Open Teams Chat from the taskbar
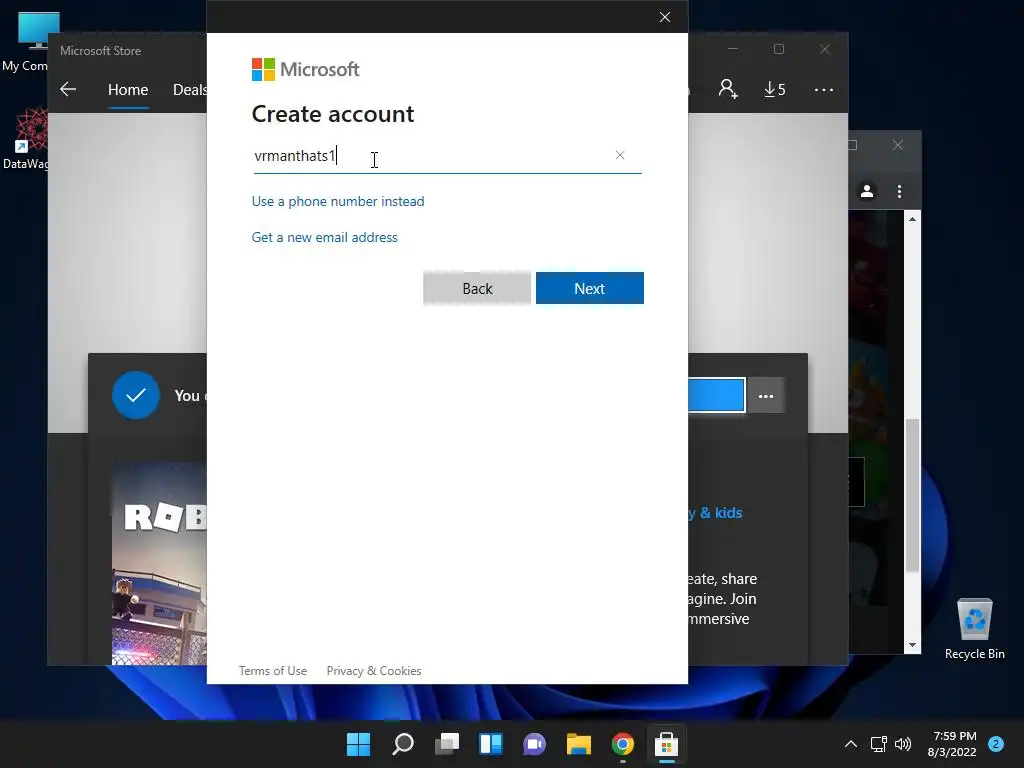The width and height of the screenshot is (1024, 768). (534, 744)
